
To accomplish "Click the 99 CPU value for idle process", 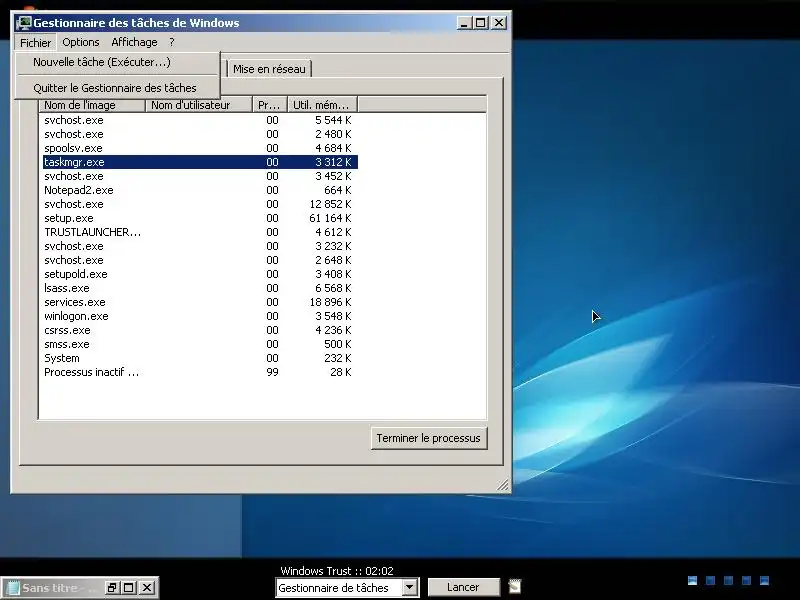I will [x=272, y=372].
